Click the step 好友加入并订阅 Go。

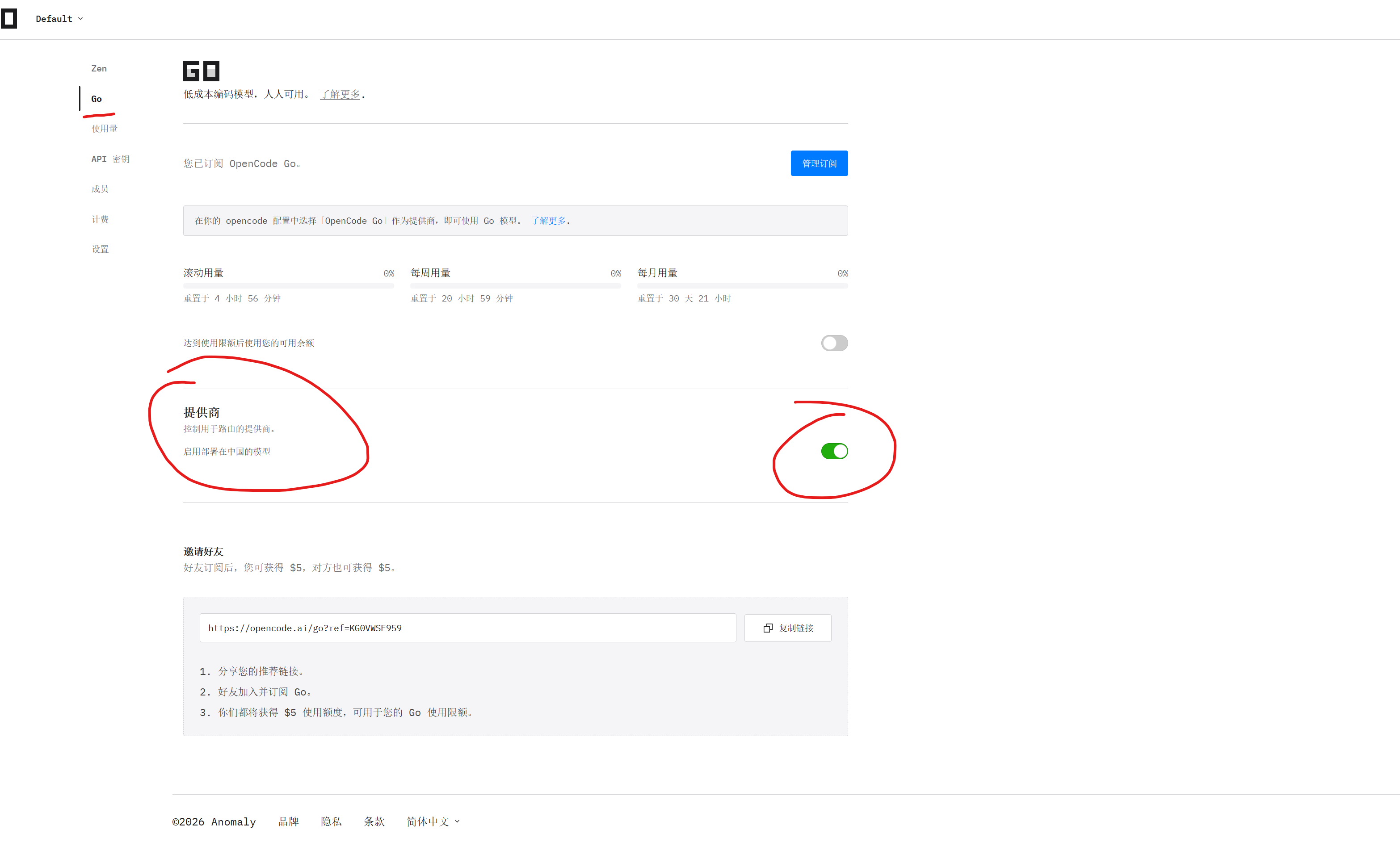(265, 691)
